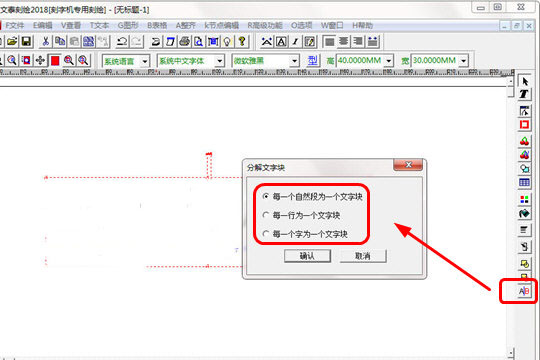
Task: Undo the last action
Action: 122,42
